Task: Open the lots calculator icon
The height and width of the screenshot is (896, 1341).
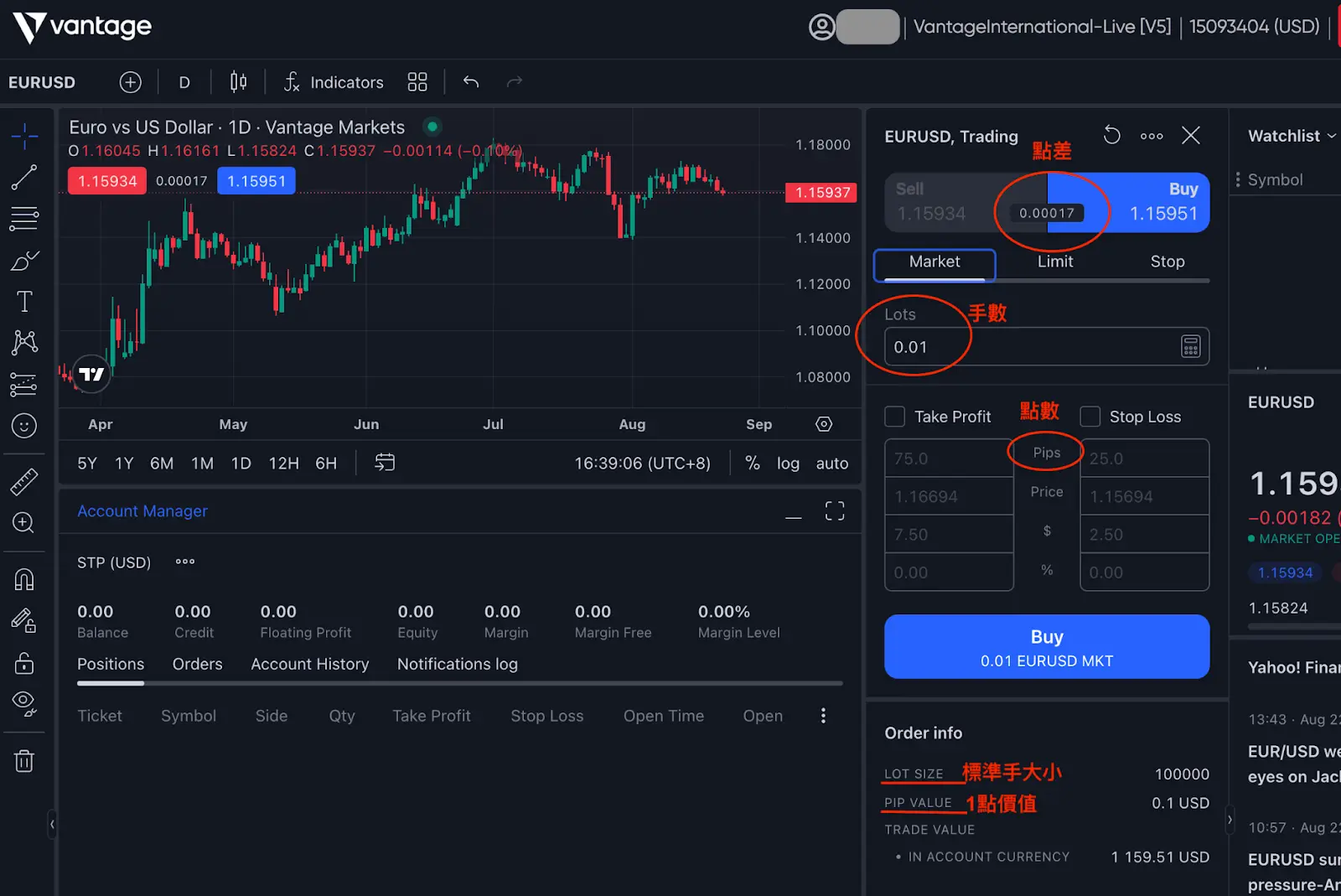Action: coord(1190,346)
